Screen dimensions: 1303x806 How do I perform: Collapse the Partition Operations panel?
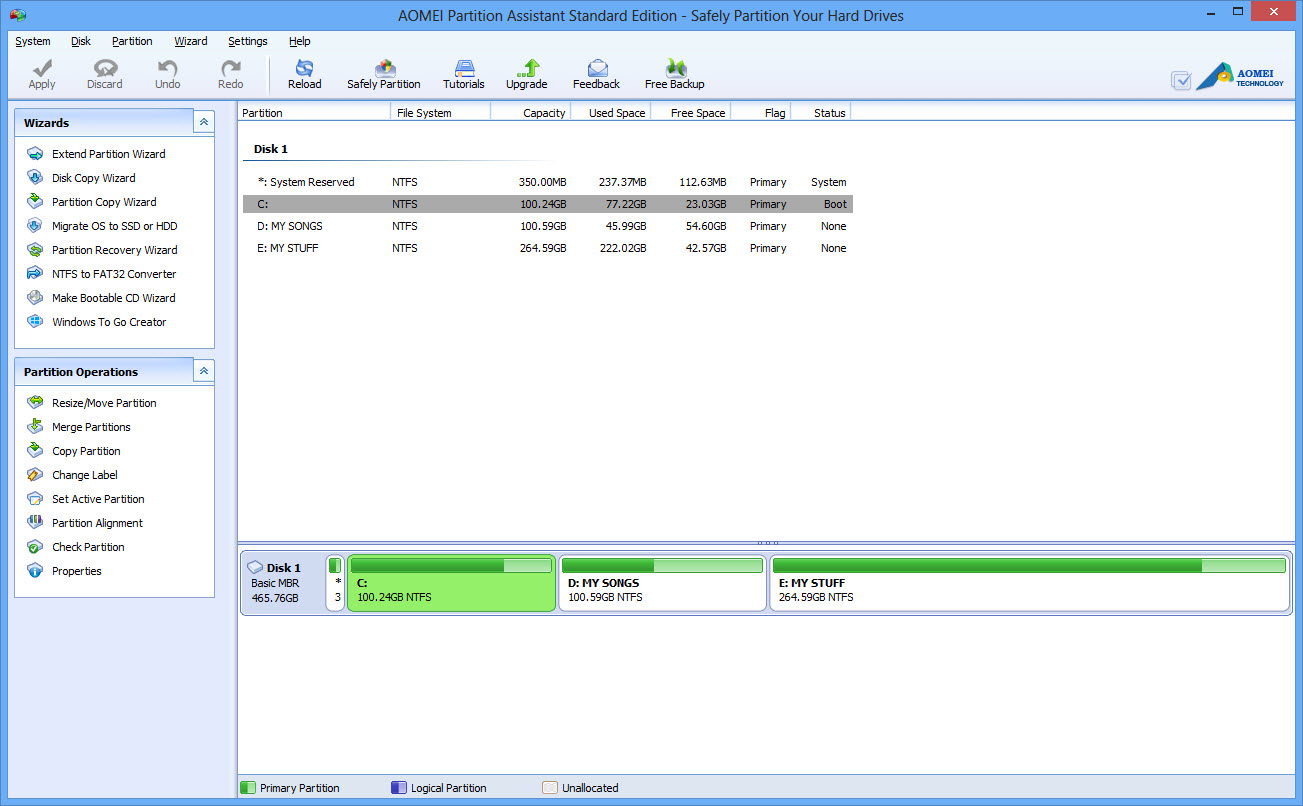204,371
